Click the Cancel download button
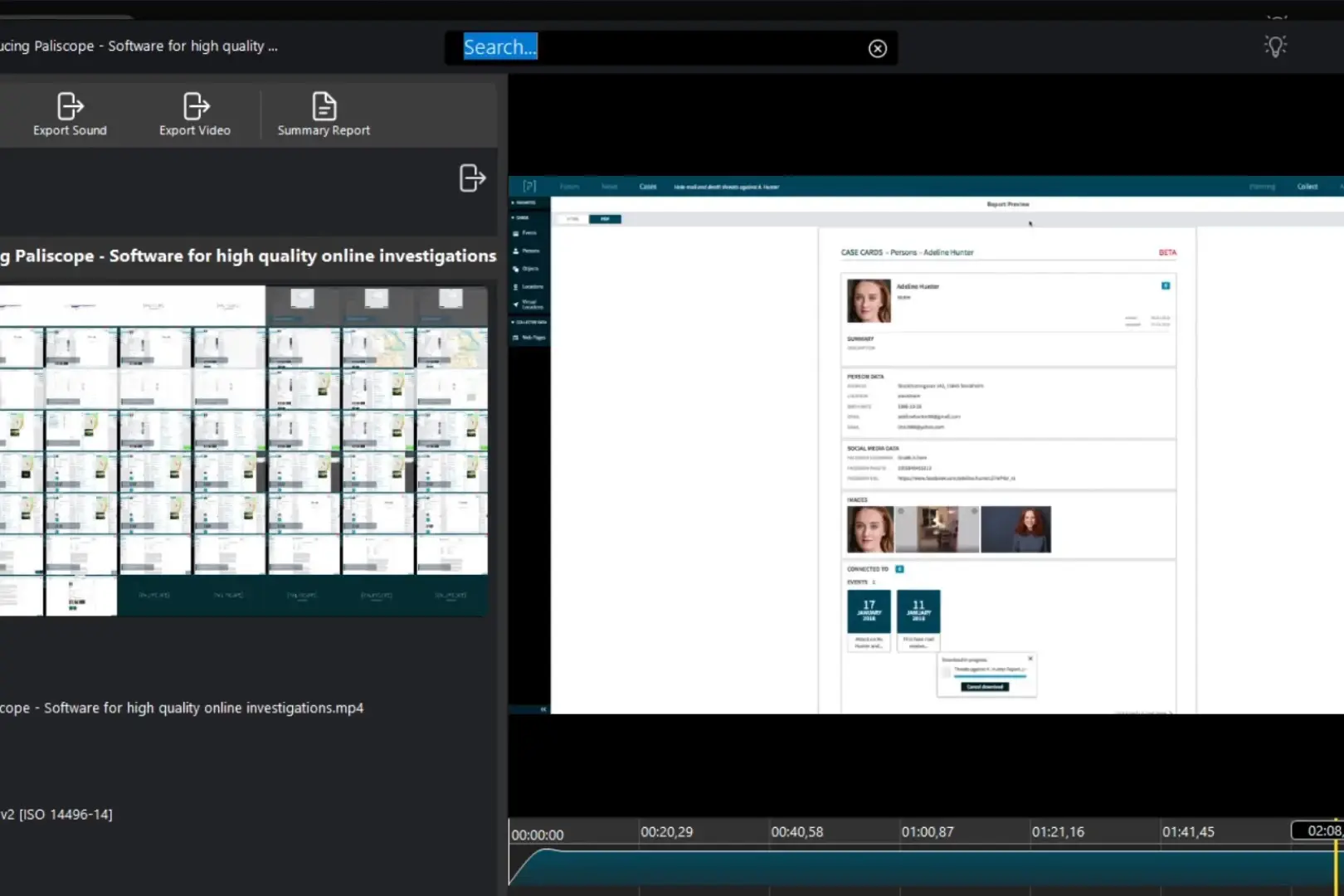 tap(986, 687)
